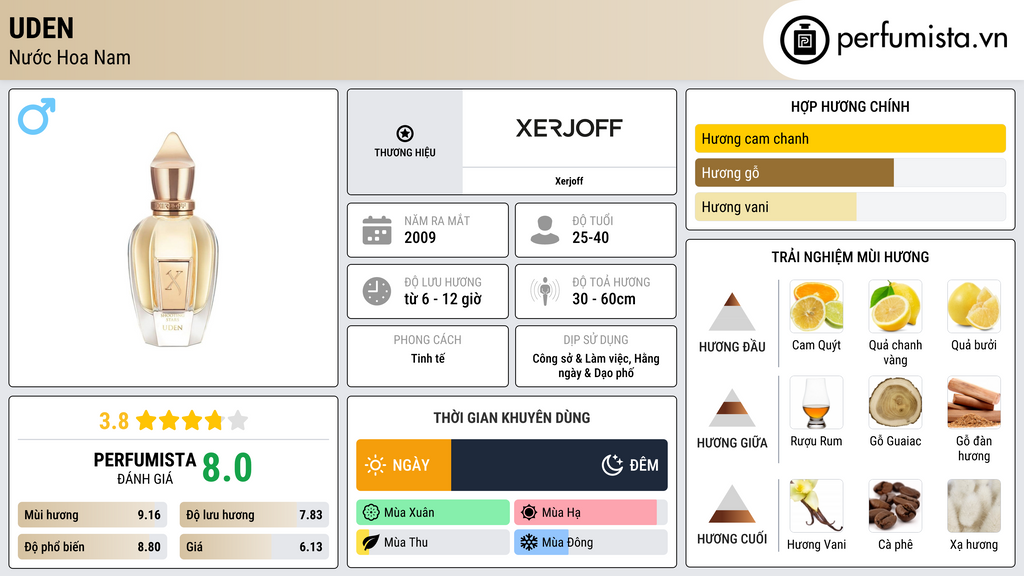Click the Rượu Rum note thumbnail
The width and height of the screenshot is (1024, 576).
(816, 403)
